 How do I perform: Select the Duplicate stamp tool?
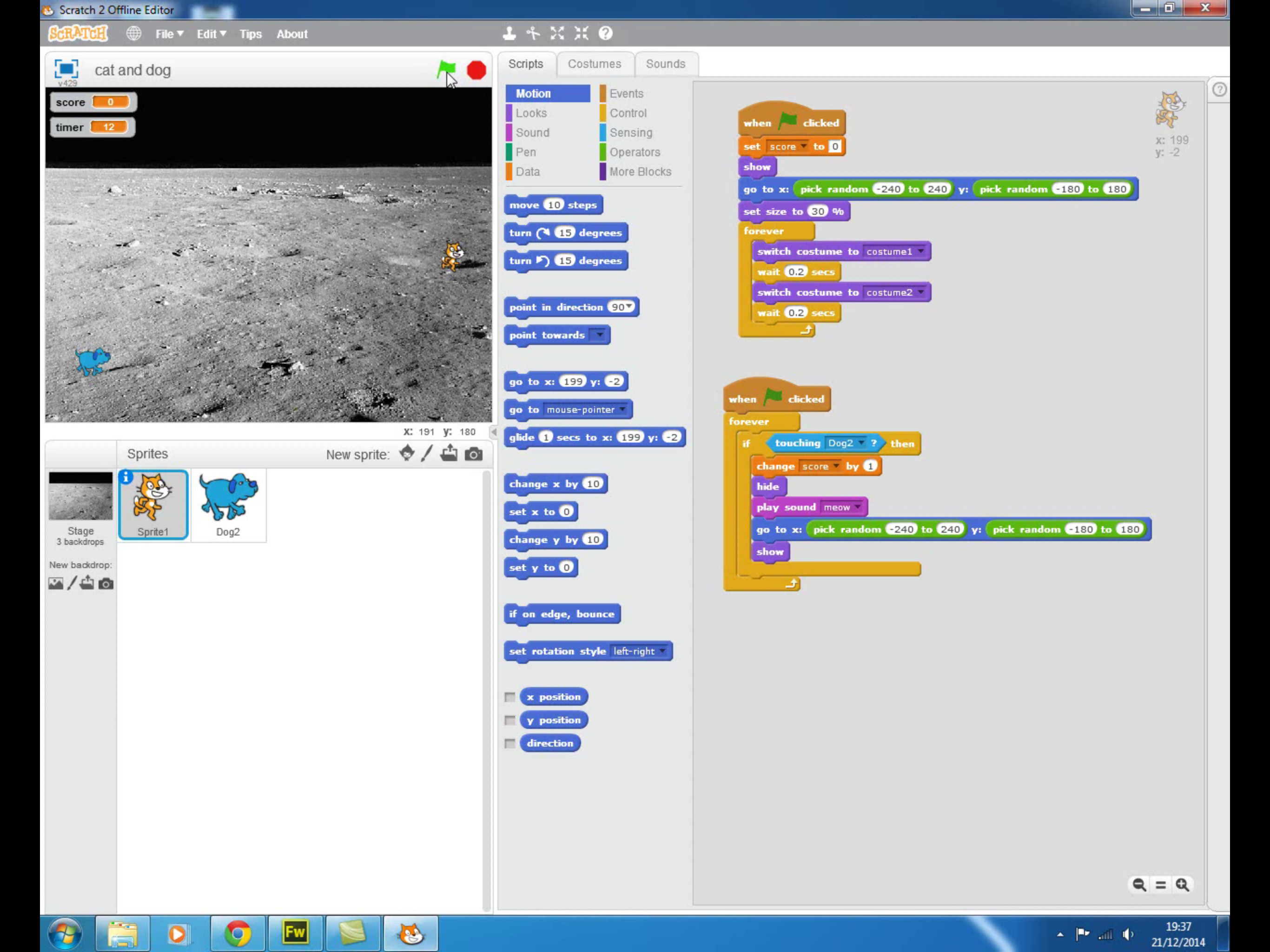[509, 33]
